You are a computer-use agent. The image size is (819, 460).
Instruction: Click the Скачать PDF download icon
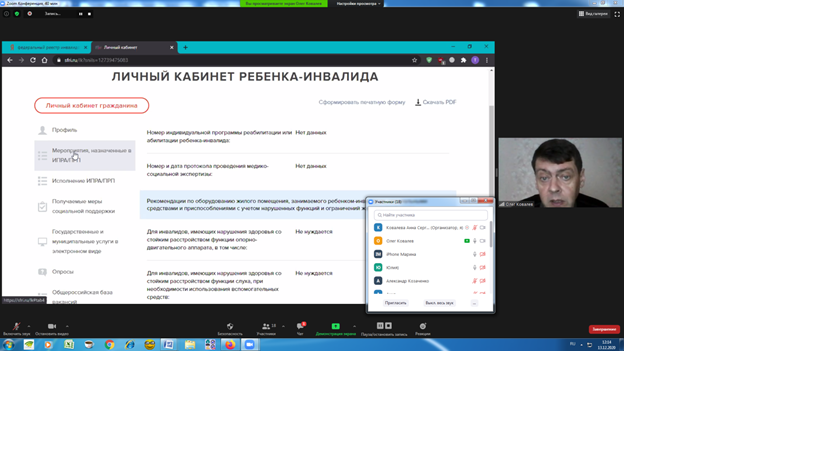[418, 102]
